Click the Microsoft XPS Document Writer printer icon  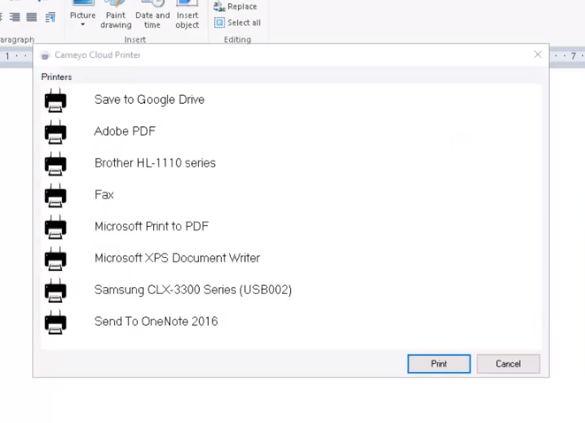click(x=56, y=258)
